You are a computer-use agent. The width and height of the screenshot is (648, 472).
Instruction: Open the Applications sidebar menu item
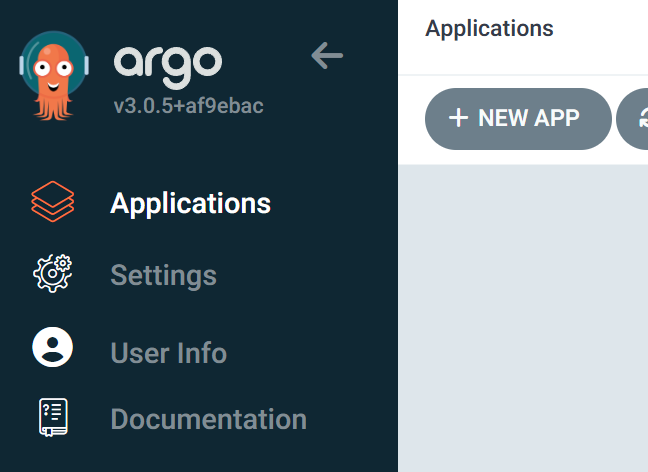(x=191, y=204)
